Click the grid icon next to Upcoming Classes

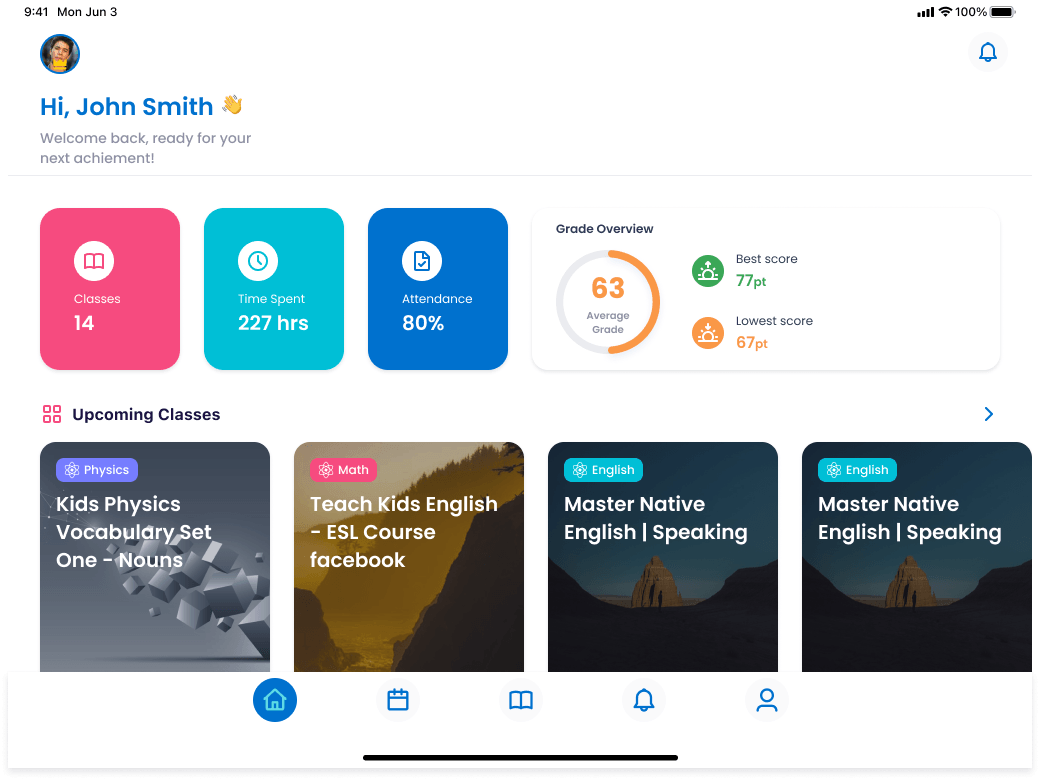click(x=51, y=413)
